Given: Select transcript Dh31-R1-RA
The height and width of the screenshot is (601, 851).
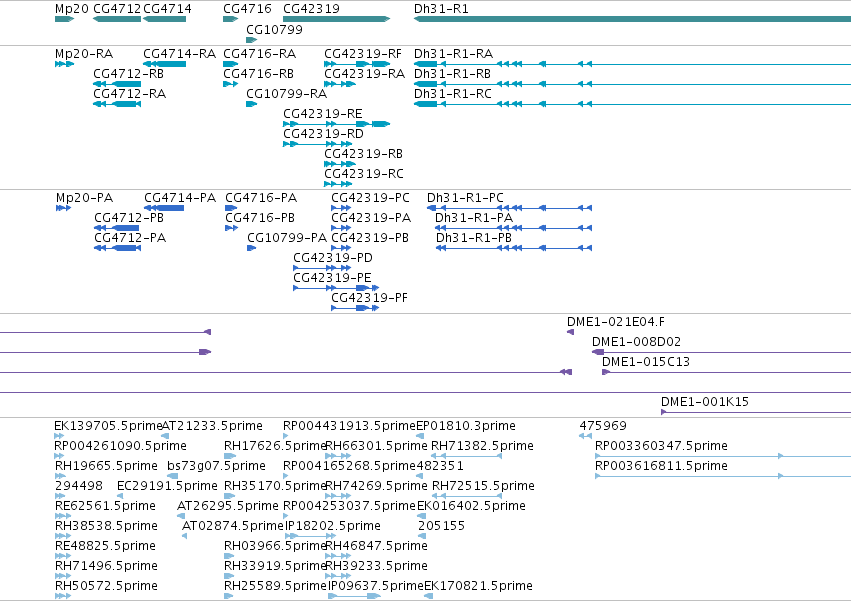Looking at the screenshot, I should pos(453,54).
